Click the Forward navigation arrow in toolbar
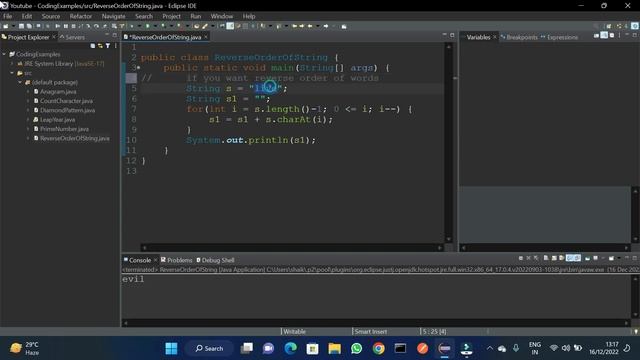This screenshot has width=640, height=360. click(326, 26)
